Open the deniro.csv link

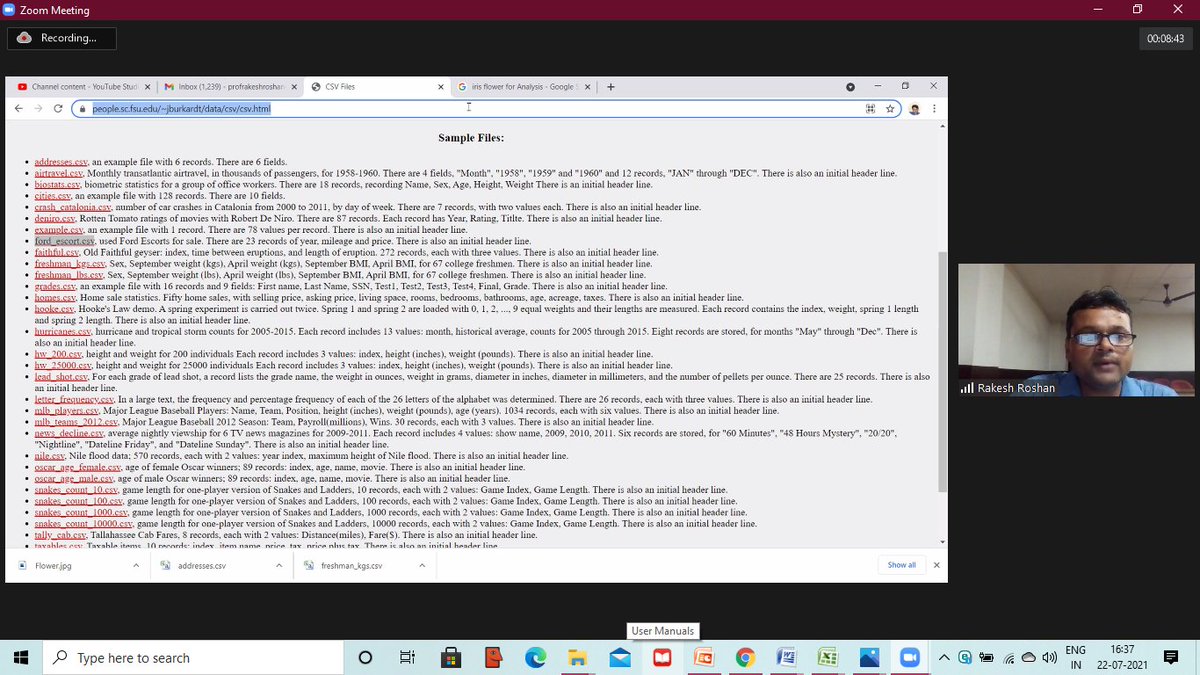coord(54,218)
